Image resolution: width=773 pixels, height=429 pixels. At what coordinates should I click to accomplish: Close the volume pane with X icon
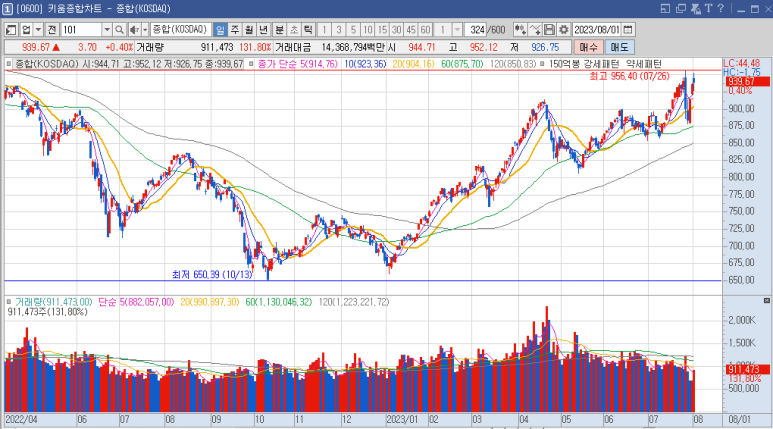[767, 300]
